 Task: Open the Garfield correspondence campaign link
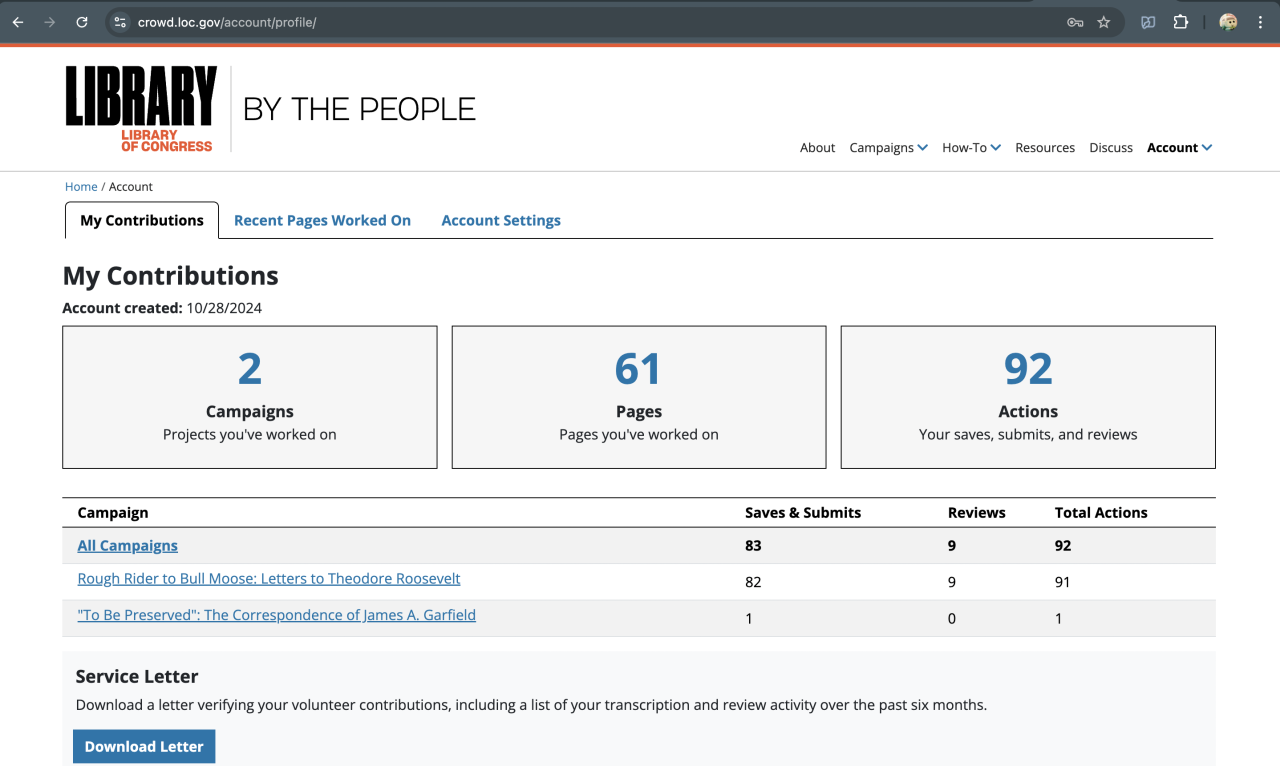click(x=276, y=615)
